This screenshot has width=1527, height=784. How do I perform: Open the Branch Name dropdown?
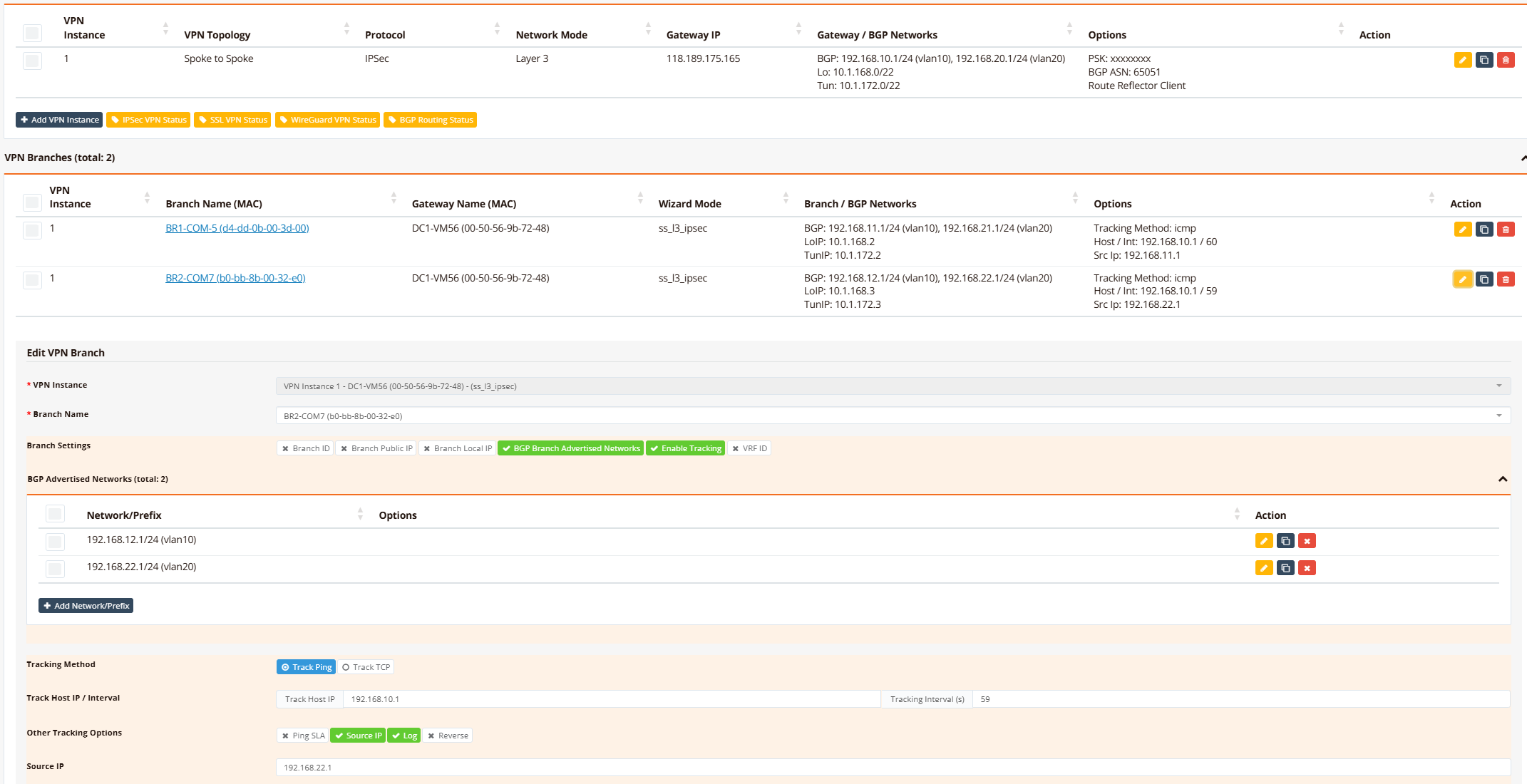click(893, 416)
